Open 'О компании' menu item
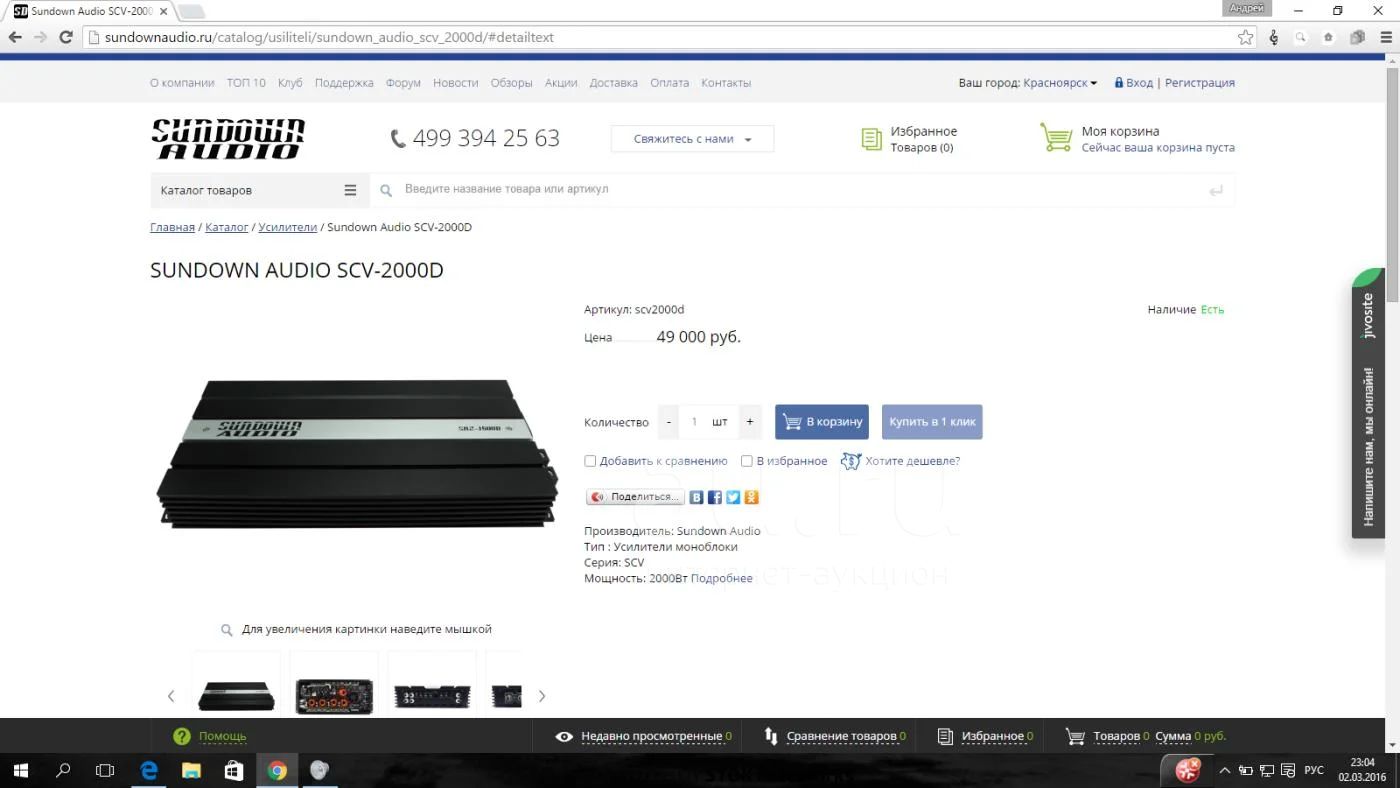Screen dimensions: 1400x788 182,83
